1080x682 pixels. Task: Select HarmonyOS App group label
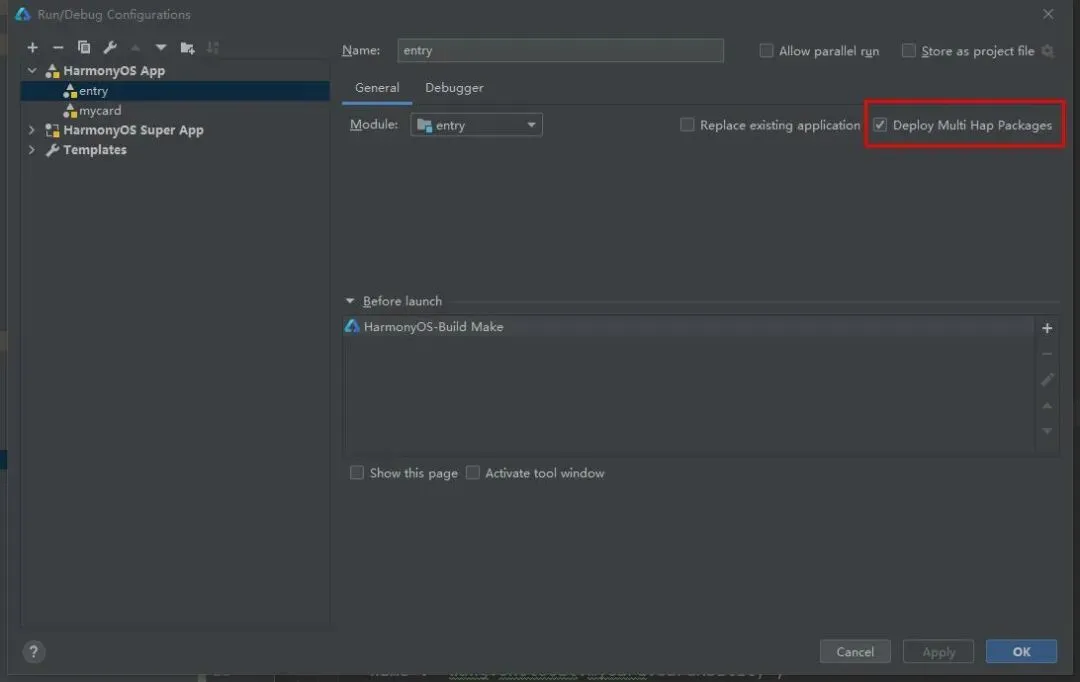click(x=114, y=70)
